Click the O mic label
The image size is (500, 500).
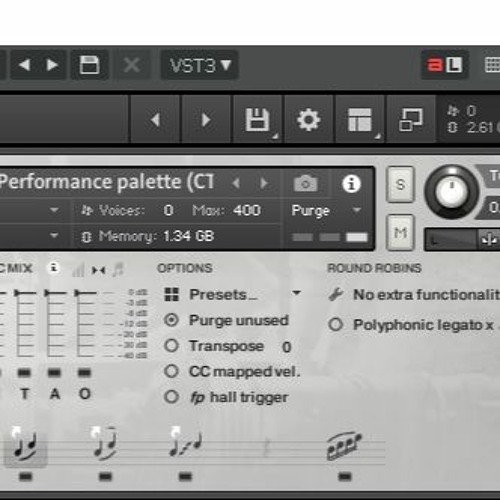pos(85,394)
